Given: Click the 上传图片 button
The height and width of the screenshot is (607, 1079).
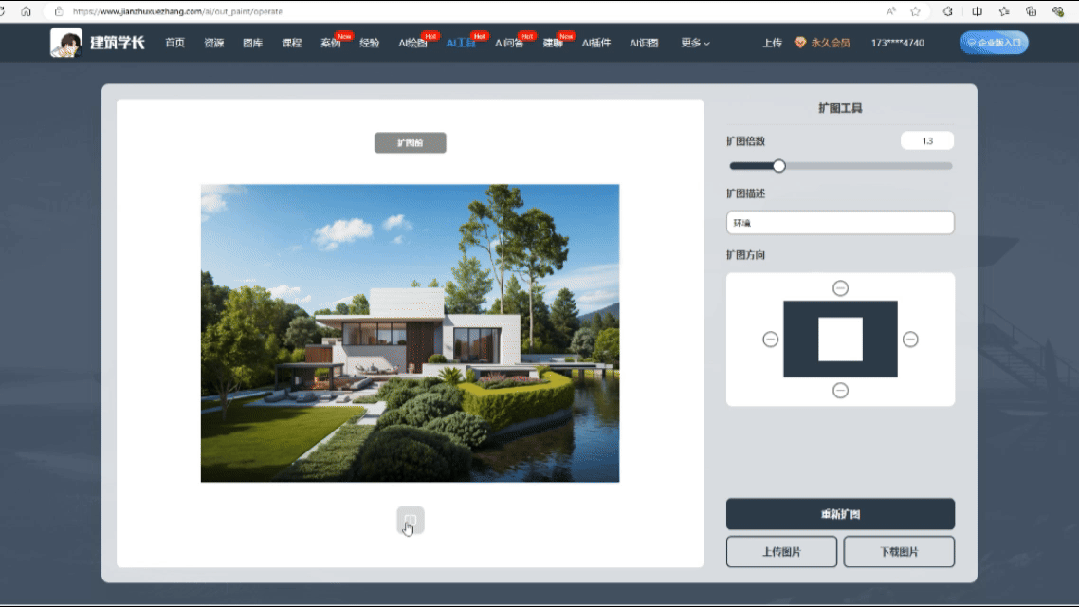Looking at the screenshot, I should click(781, 552).
